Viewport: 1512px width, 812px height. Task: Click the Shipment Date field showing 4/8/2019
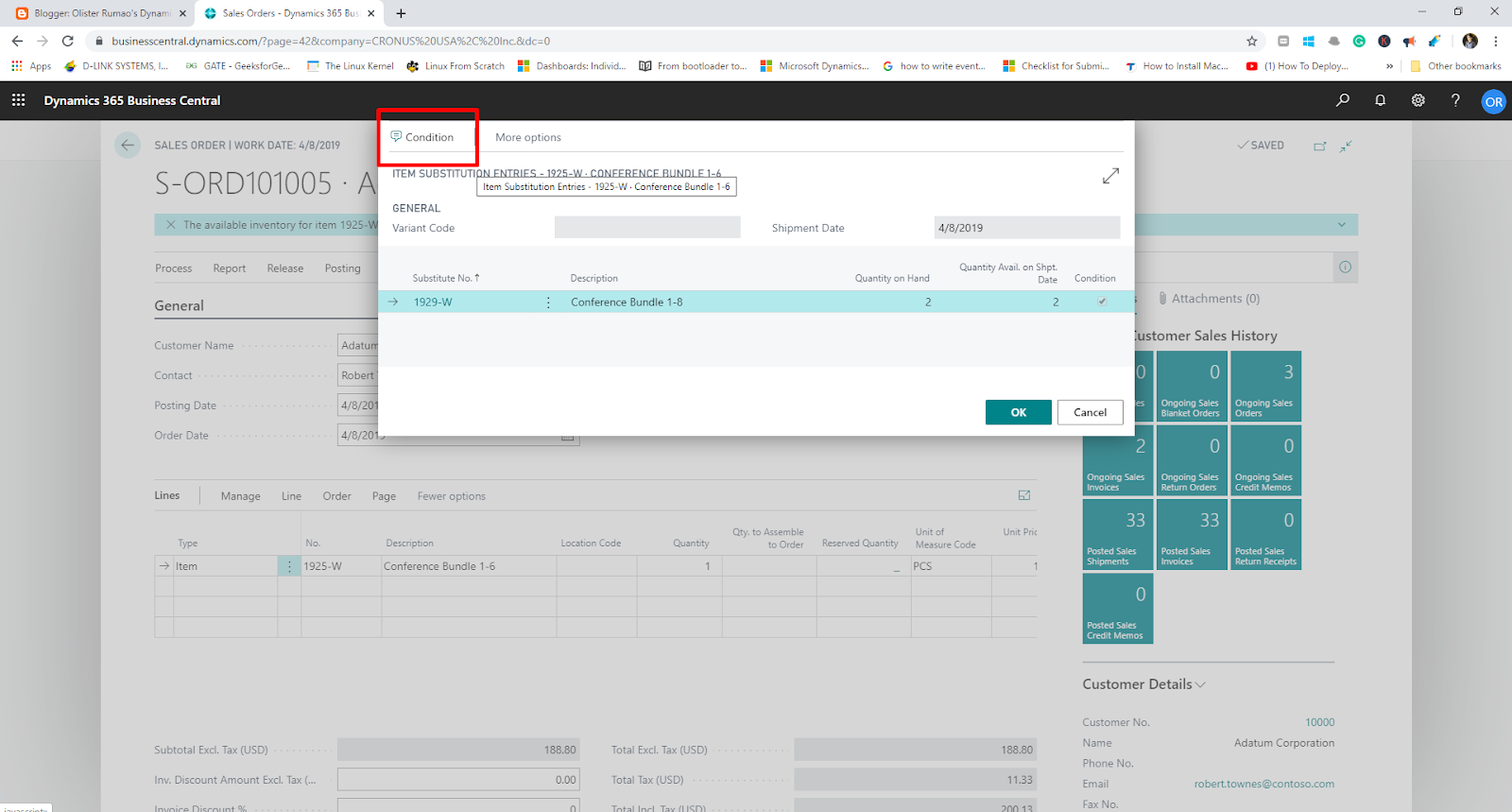coord(1027,228)
